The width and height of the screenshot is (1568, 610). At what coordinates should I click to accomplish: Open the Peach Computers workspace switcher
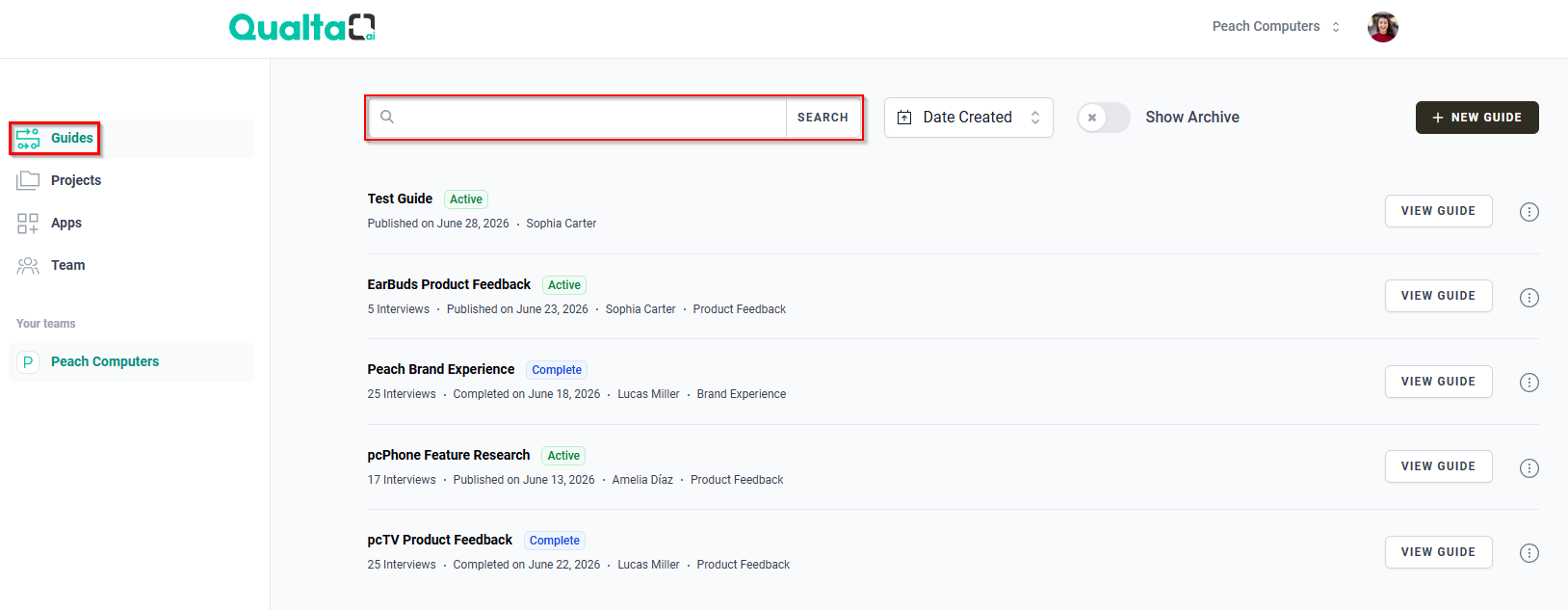(x=1275, y=27)
